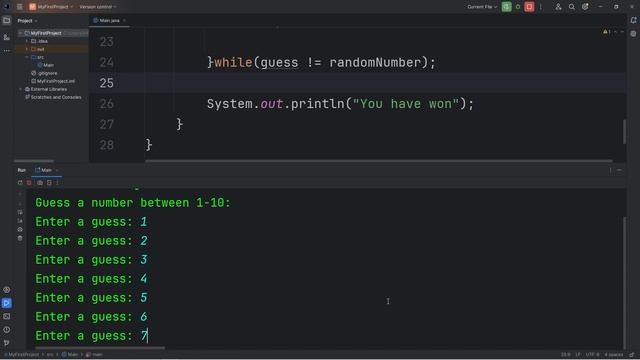Click src breadcrumb in status bar
The height and width of the screenshot is (360, 640).
coord(50,355)
